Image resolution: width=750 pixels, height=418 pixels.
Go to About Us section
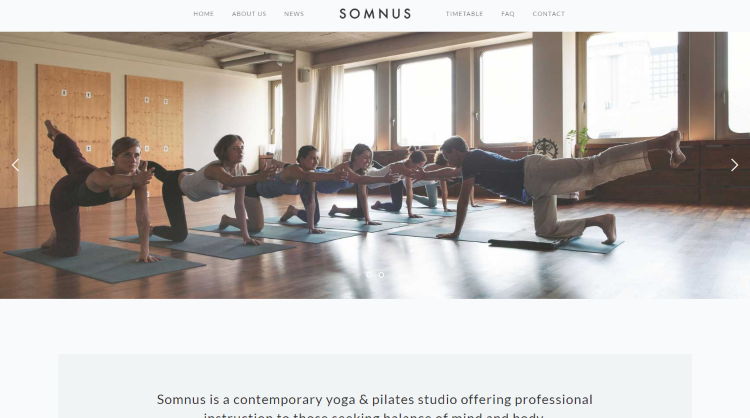tap(249, 13)
